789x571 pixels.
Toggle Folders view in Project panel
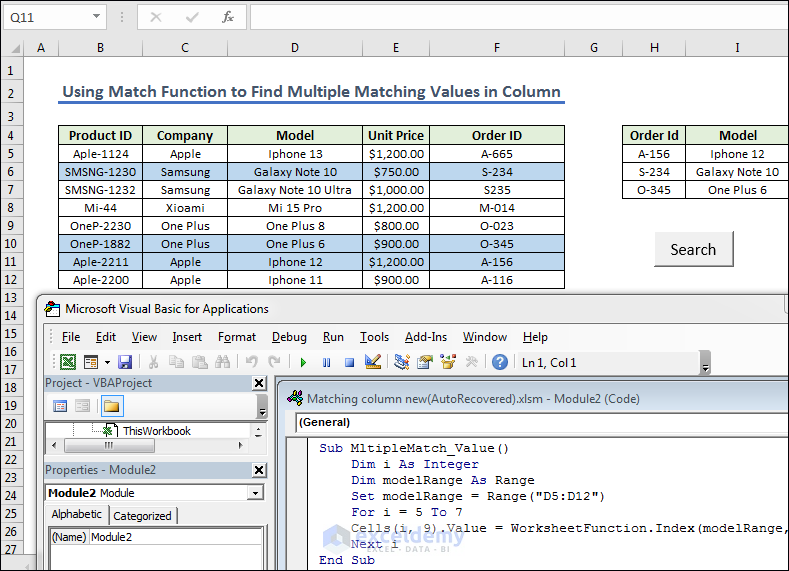tap(111, 406)
